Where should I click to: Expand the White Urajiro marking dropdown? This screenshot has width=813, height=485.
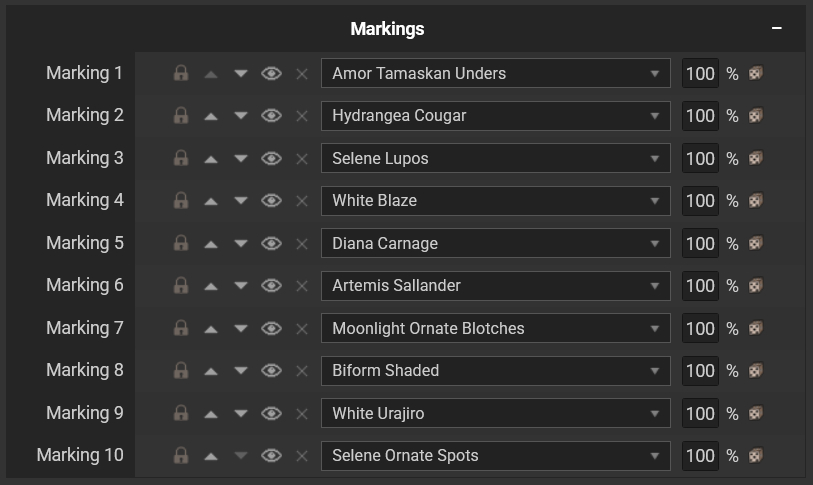[495, 413]
